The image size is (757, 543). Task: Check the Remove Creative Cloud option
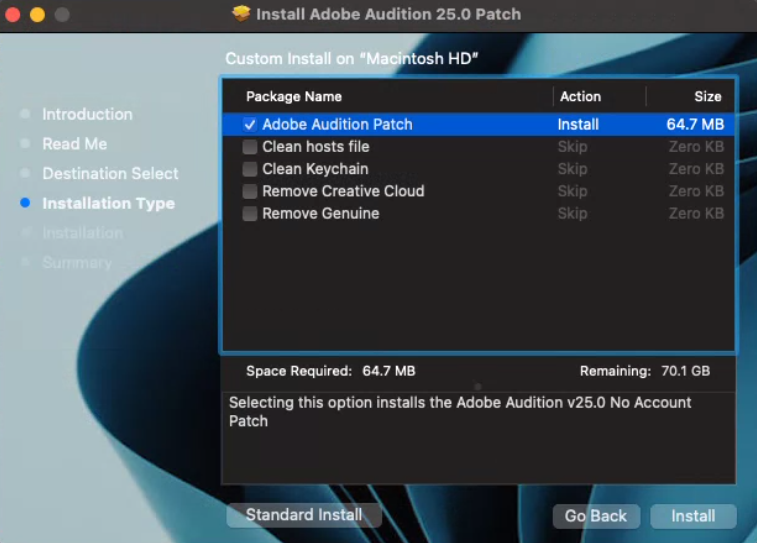pos(250,191)
